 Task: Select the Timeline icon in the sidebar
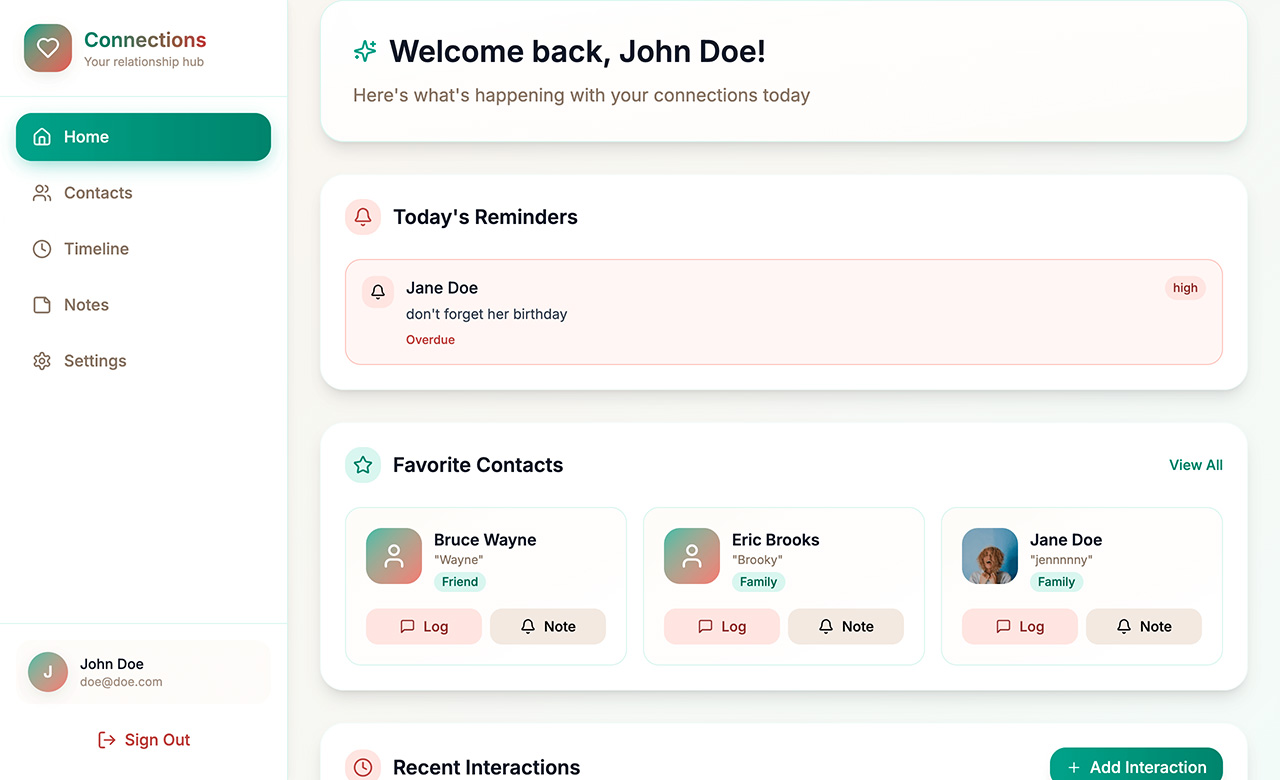click(41, 248)
